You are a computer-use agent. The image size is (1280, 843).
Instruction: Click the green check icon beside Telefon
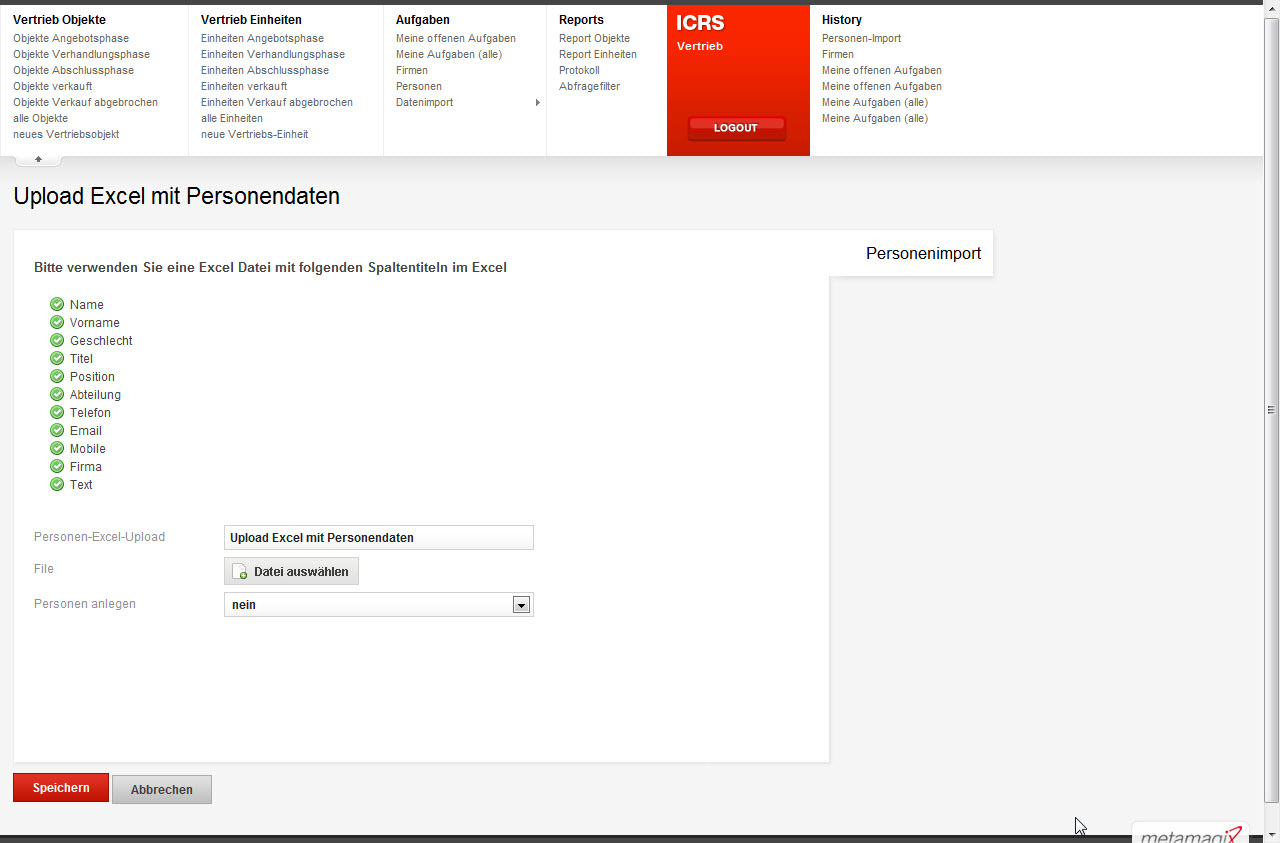(x=57, y=412)
